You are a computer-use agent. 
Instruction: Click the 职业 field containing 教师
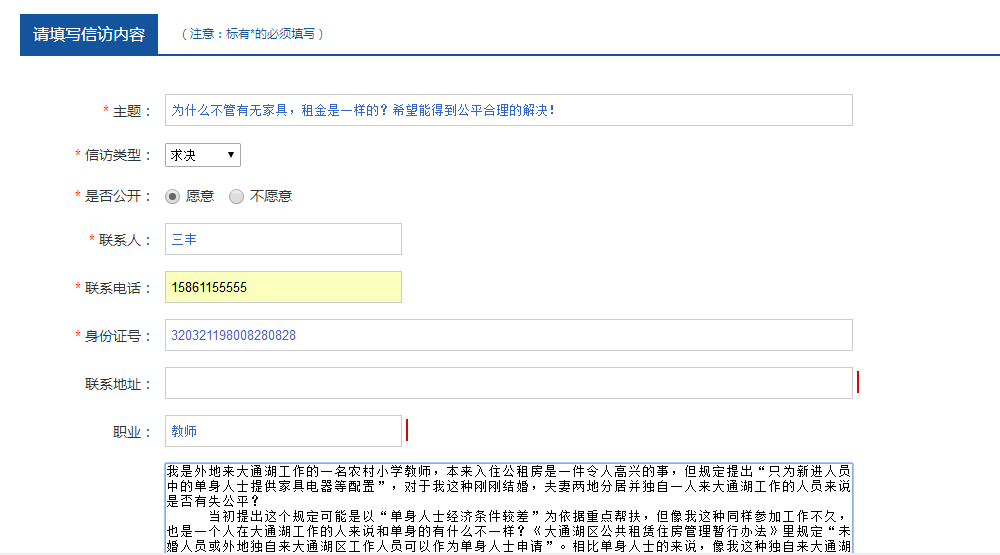point(283,431)
